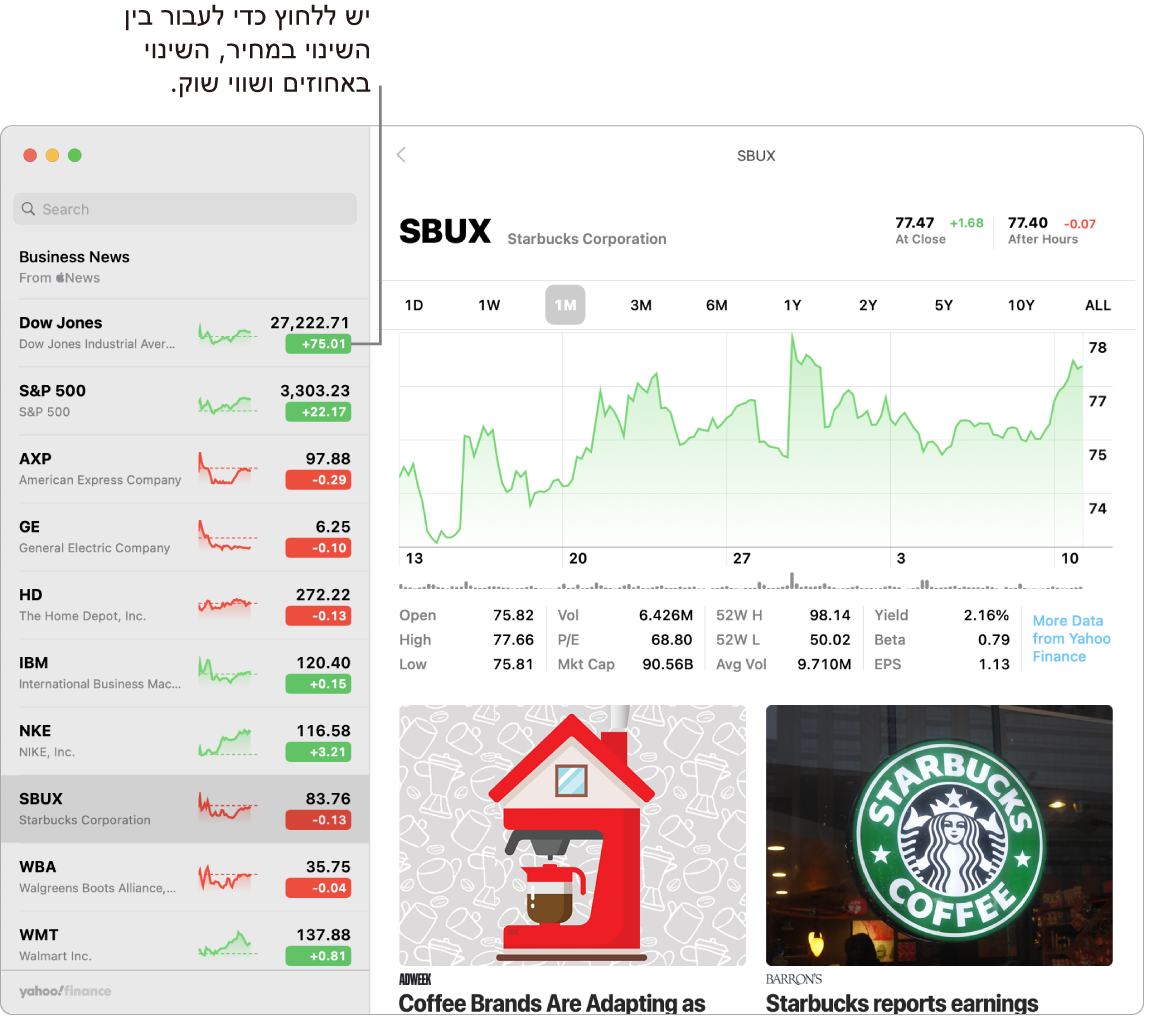The height and width of the screenshot is (1019, 1149).
Task: Select the 2Y chart range
Action: [x=868, y=305]
